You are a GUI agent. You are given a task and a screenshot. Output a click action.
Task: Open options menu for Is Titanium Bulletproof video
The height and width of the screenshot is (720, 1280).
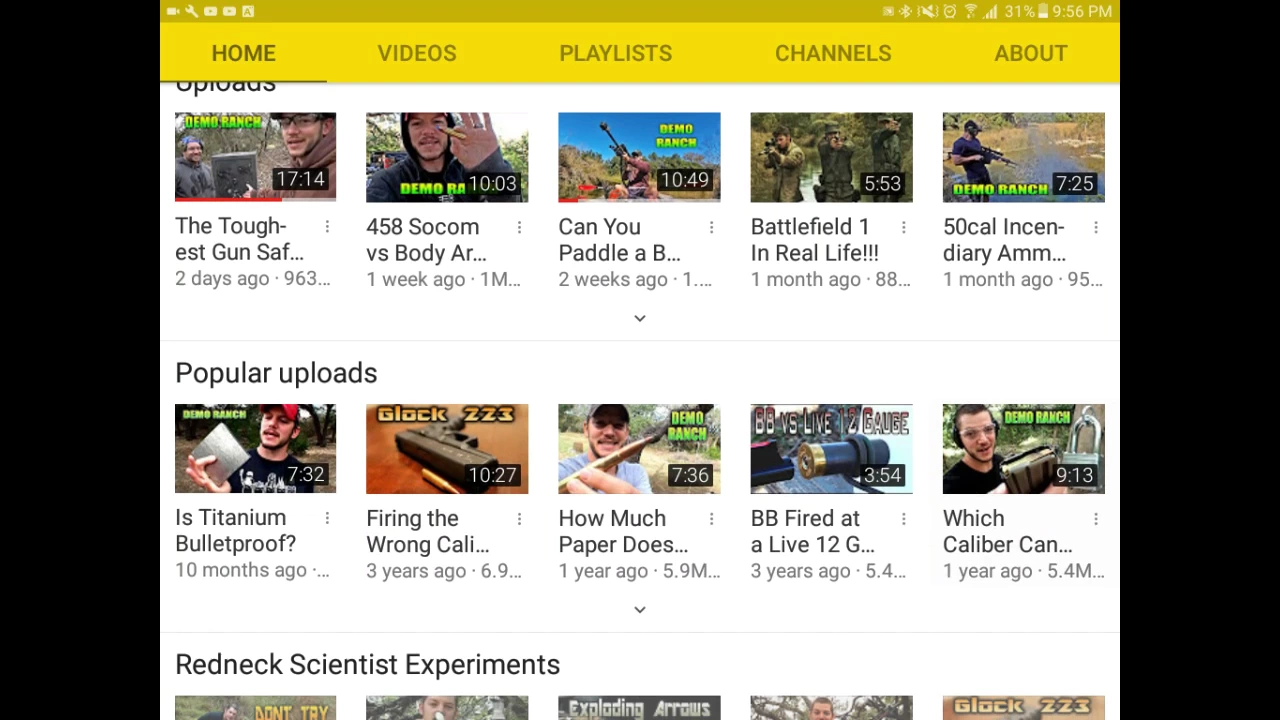click(327, 518)
